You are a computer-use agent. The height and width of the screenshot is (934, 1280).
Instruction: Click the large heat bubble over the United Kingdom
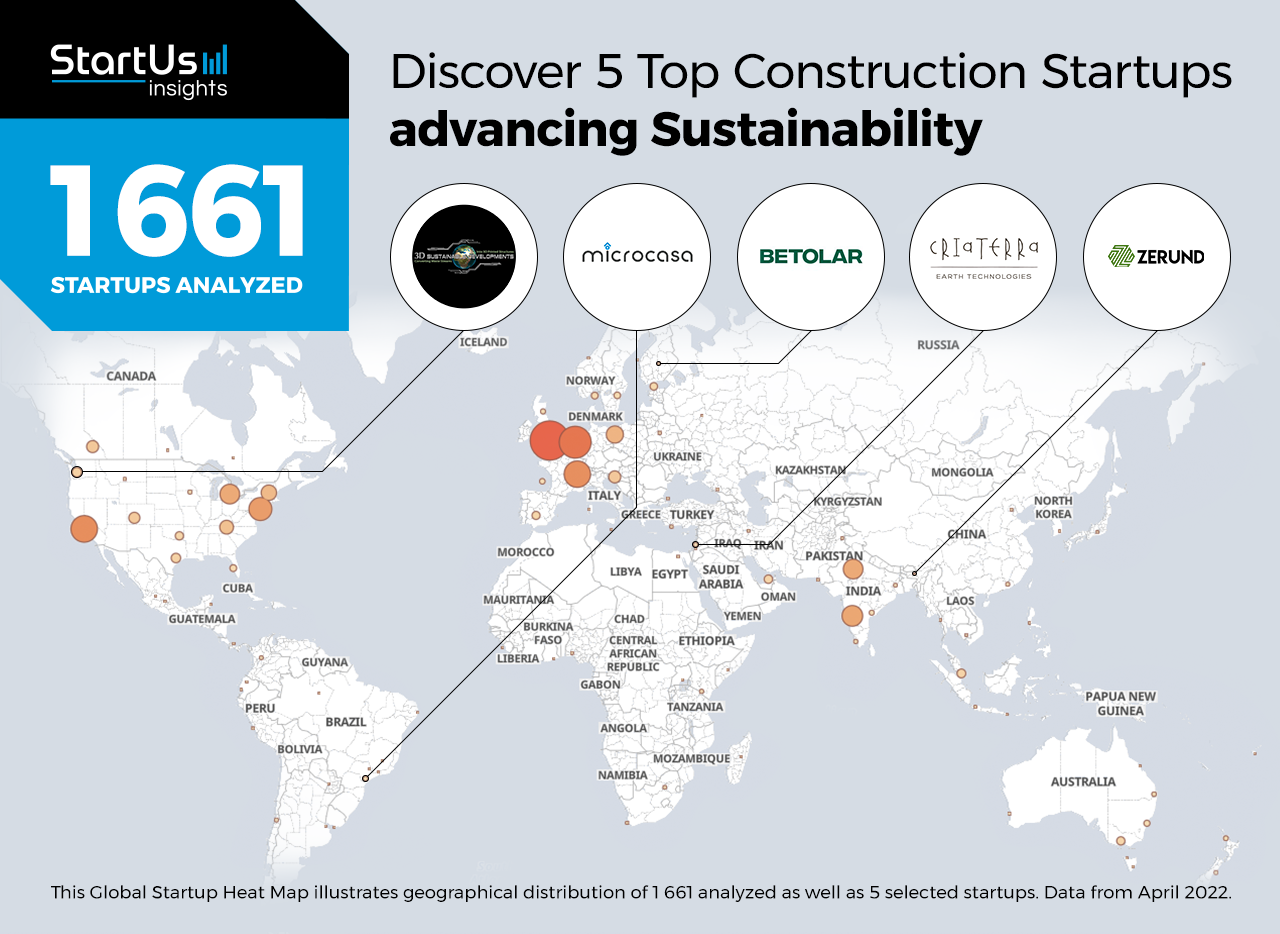click(x=548, y=441)
